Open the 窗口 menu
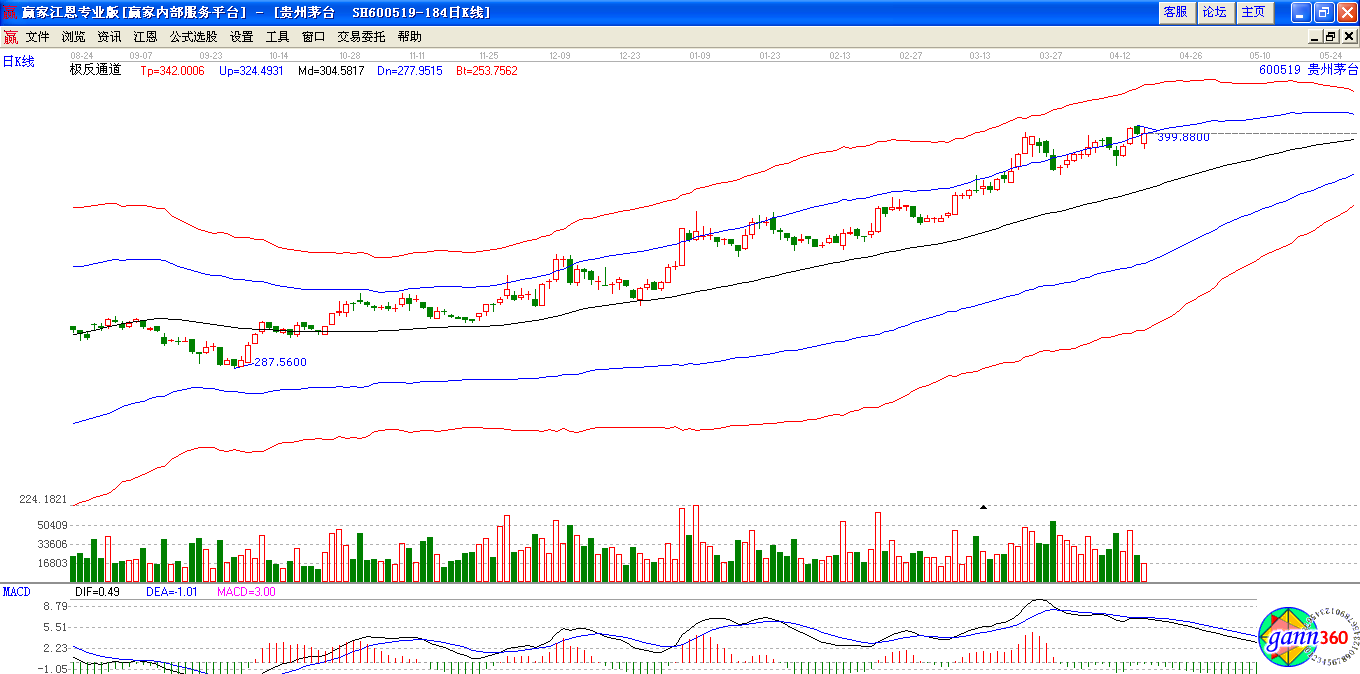The height and width of the screenshot is (674, 1360). click(313, 37)
